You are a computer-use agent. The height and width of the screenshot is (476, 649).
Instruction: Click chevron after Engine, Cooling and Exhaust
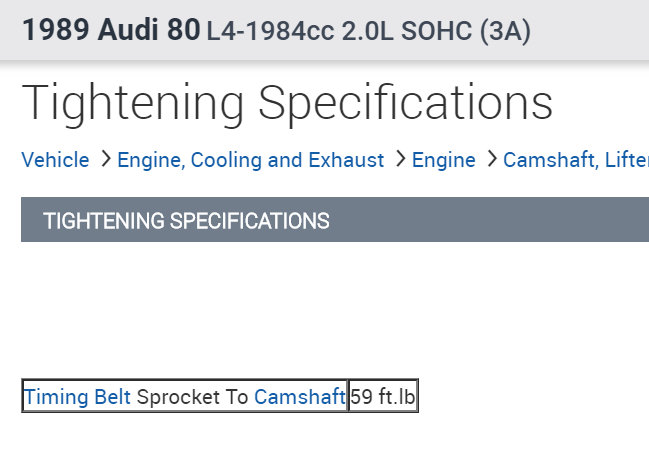click(x=398, y=159)
